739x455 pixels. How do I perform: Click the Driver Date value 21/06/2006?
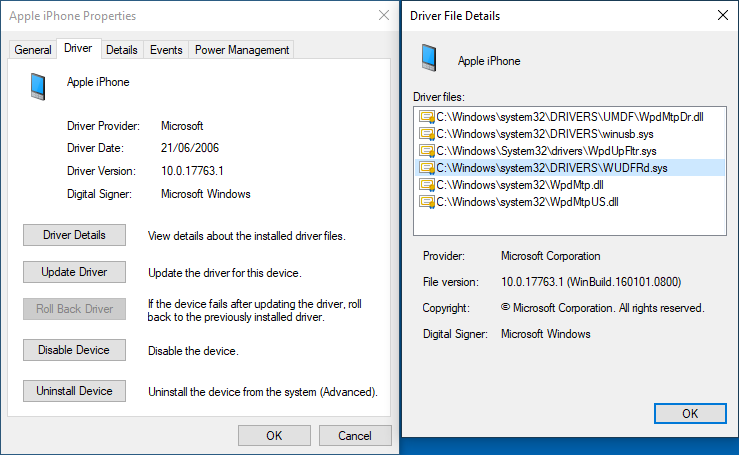190,148
